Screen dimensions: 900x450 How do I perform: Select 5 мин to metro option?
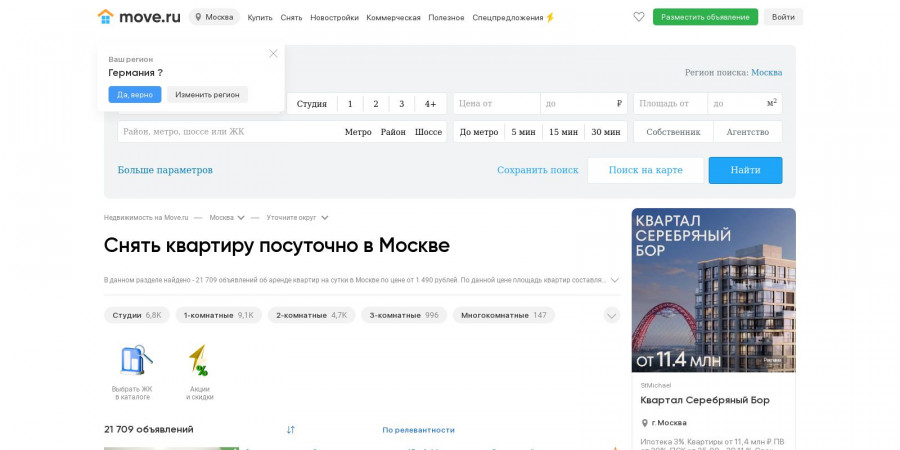tap(523, 132)
